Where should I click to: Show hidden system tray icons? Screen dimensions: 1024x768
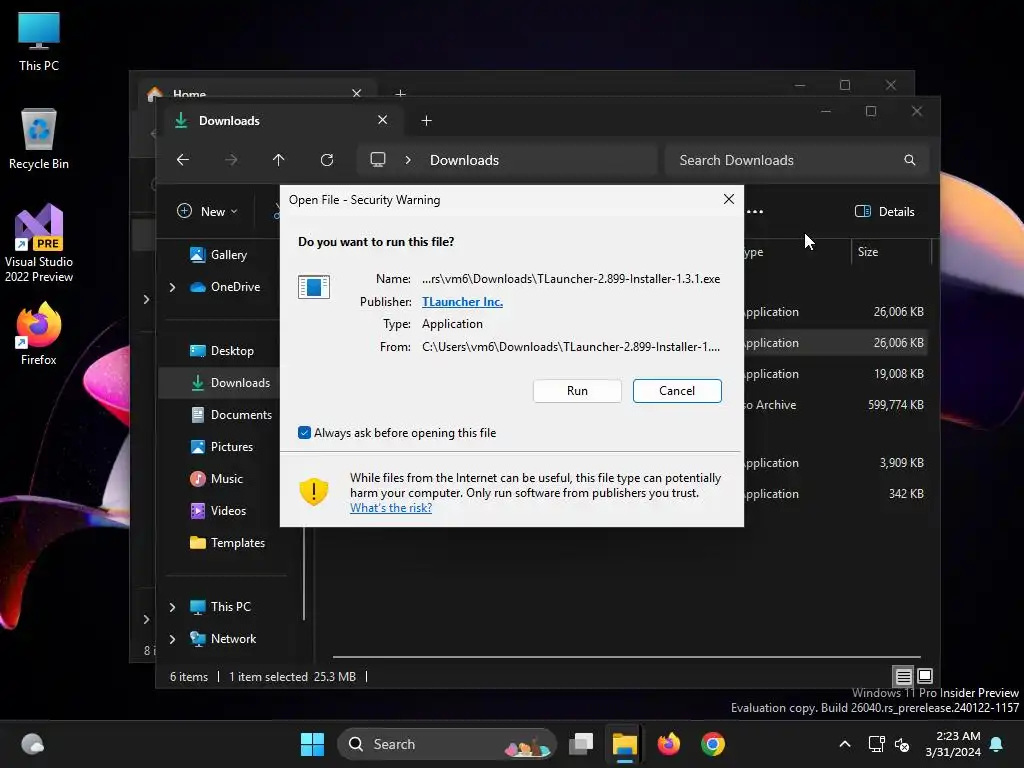[844, 744]
